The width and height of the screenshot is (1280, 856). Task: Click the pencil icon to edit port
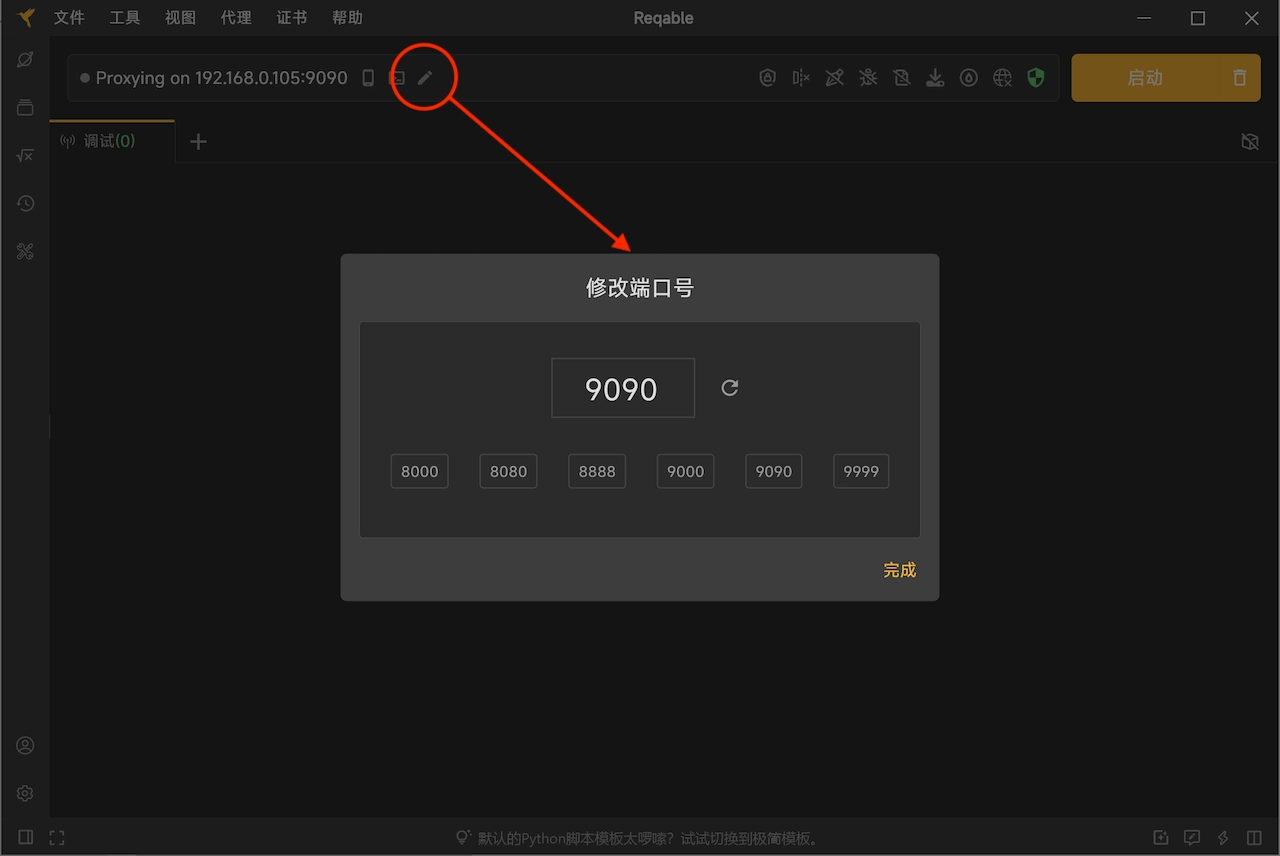[425, 78]
